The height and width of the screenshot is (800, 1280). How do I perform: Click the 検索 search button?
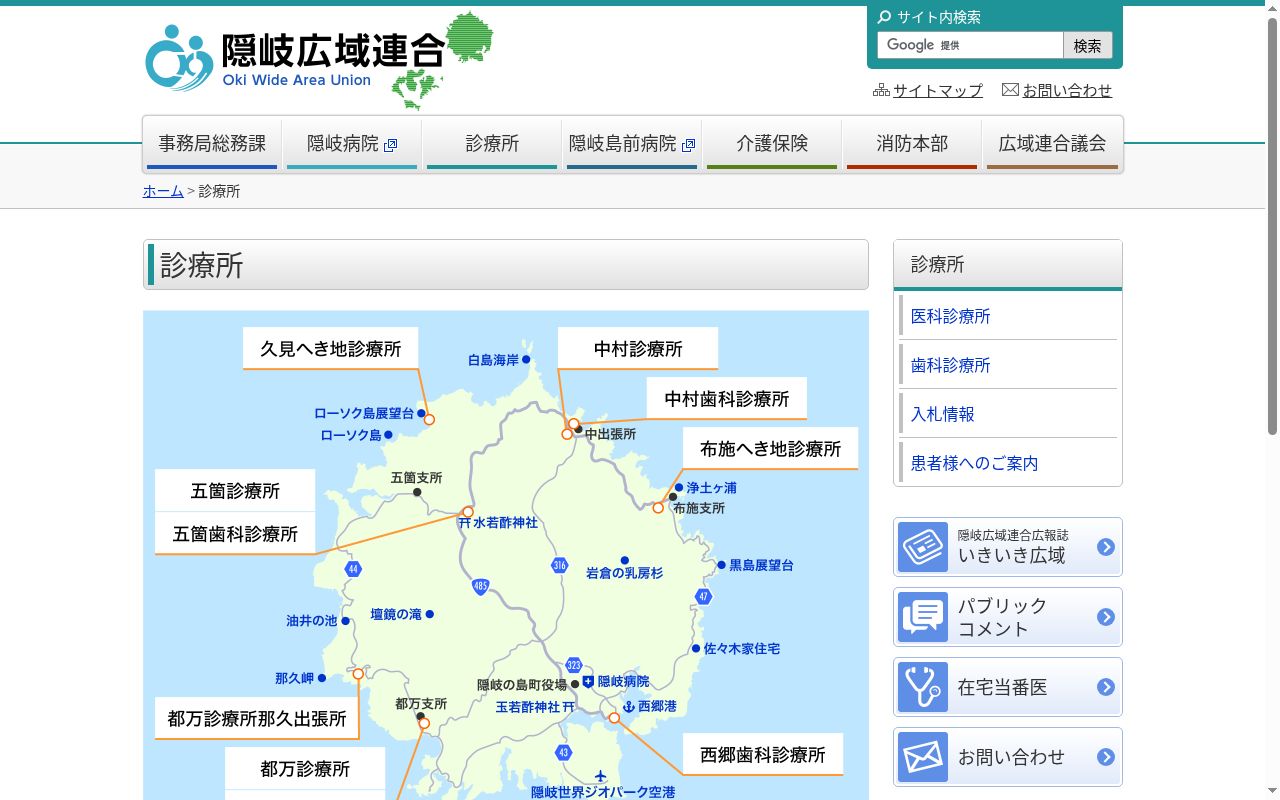click(x=1088, y=45)
